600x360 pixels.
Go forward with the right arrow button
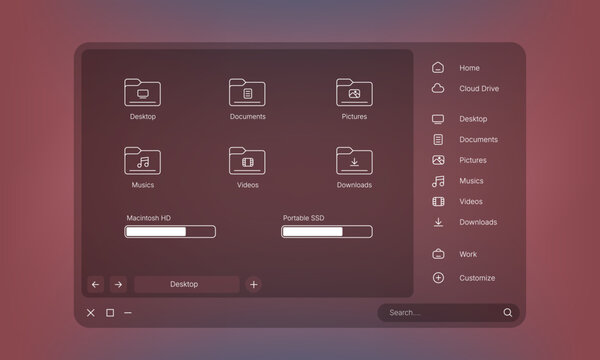pyautogui.click(x=118, y=284)
